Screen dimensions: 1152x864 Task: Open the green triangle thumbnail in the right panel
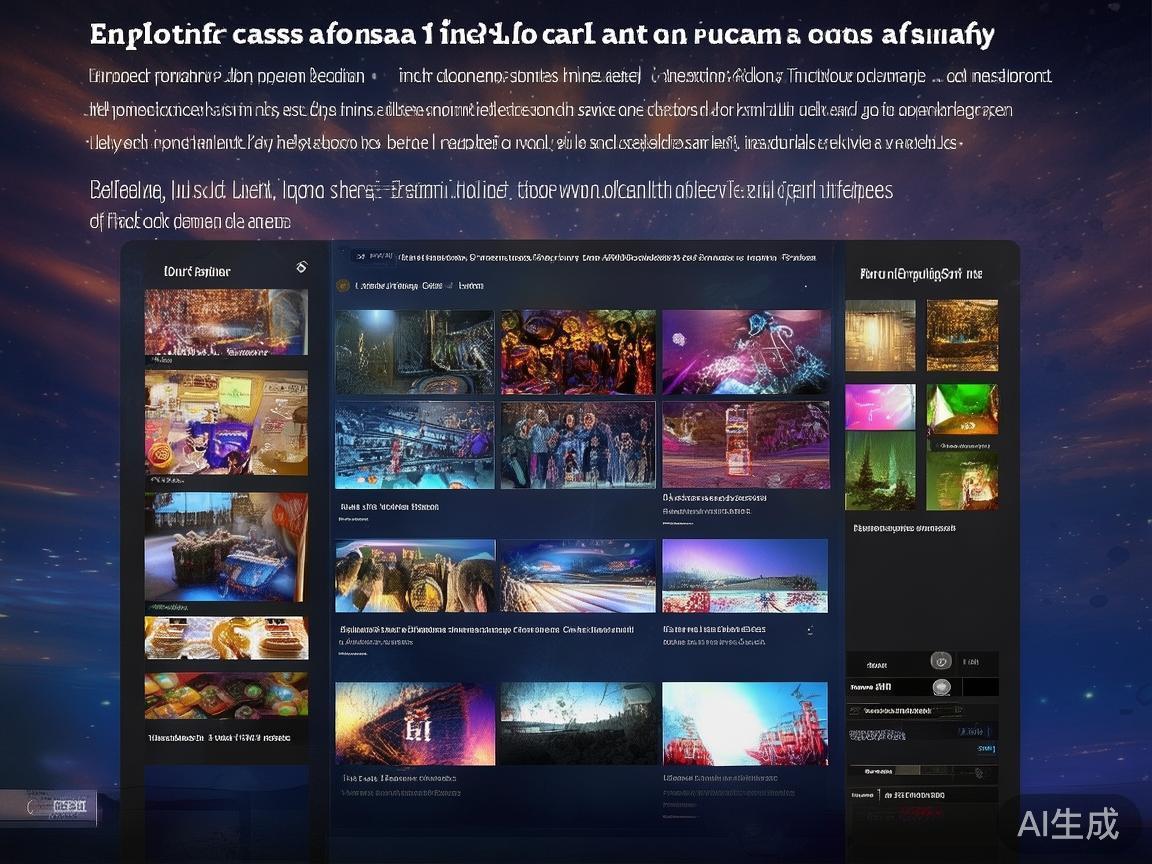(x=962, y=408)
